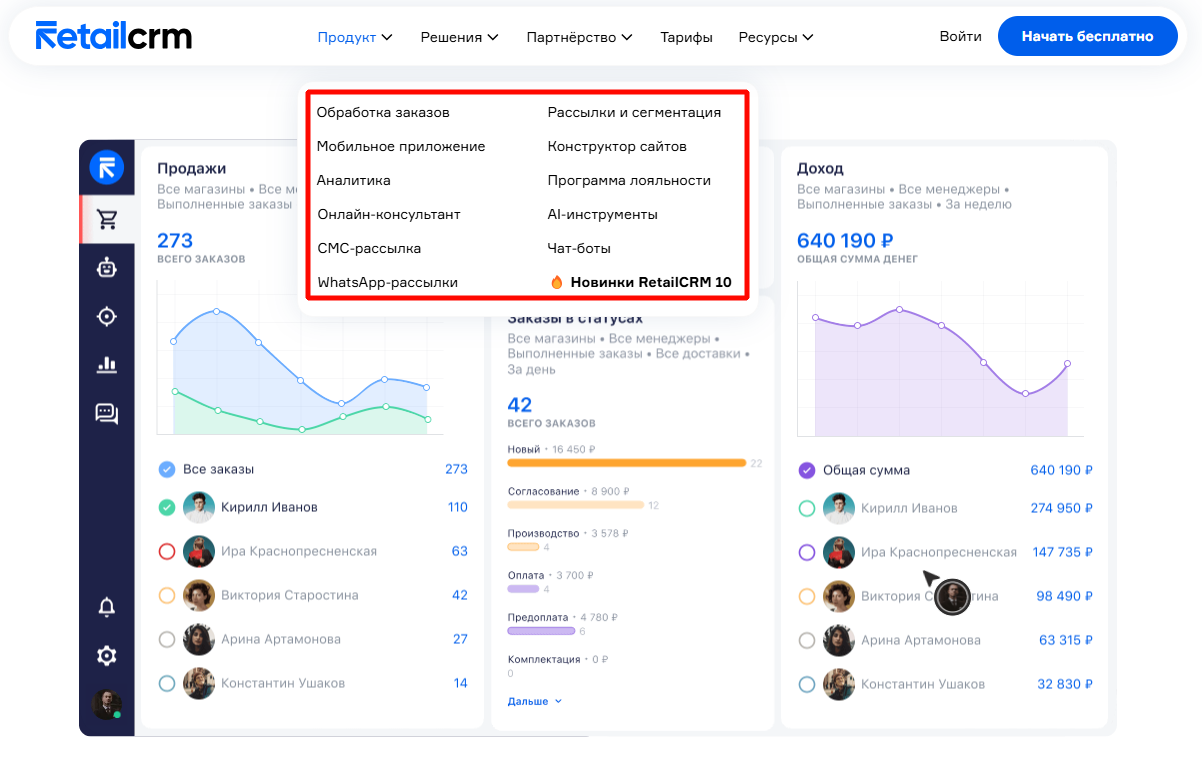This screenshot has width=1202, height=779.
Task: Open Онлайн-консультант menu item
Action: 389,214
